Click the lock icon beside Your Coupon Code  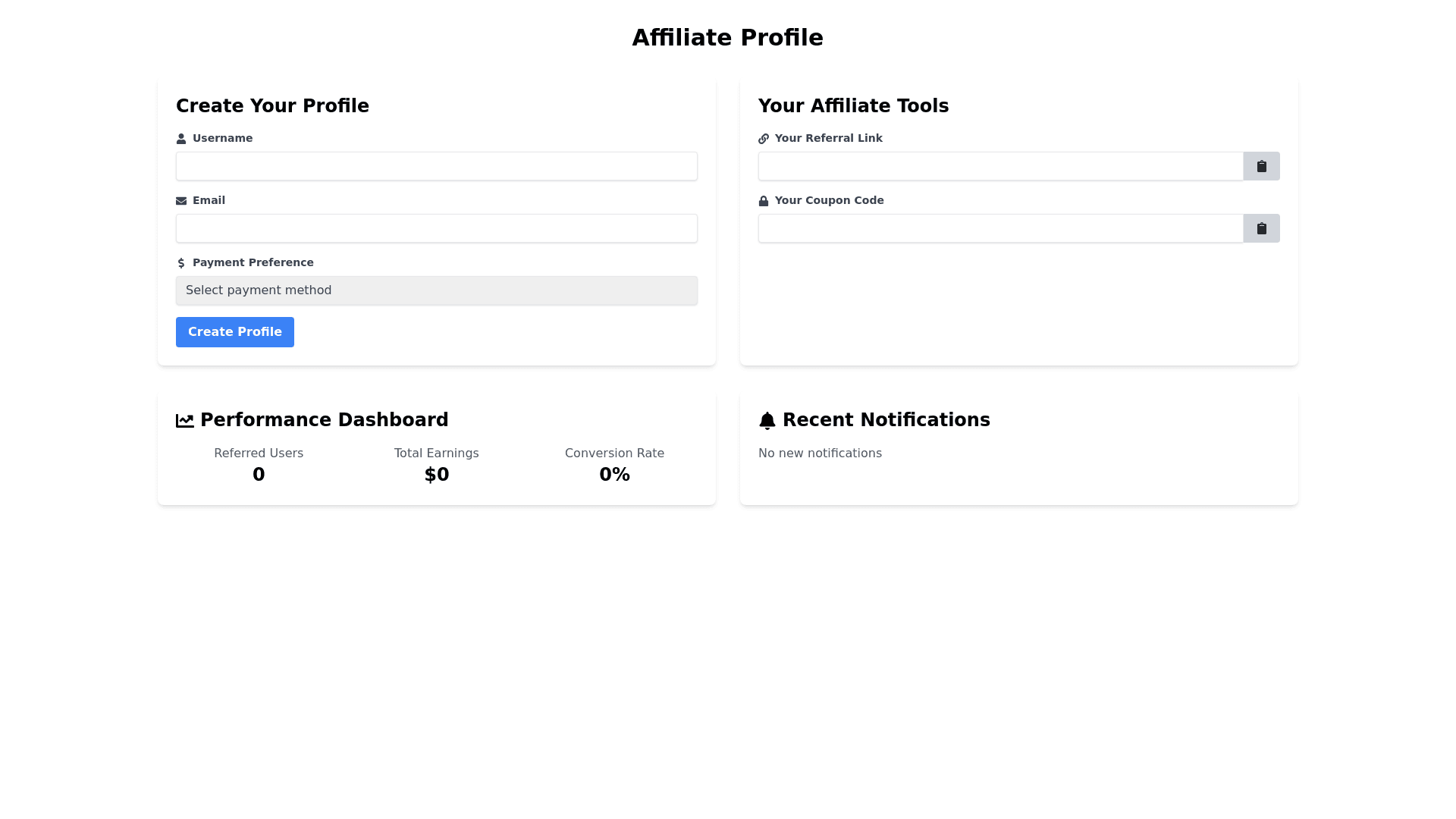click(763, 201)
